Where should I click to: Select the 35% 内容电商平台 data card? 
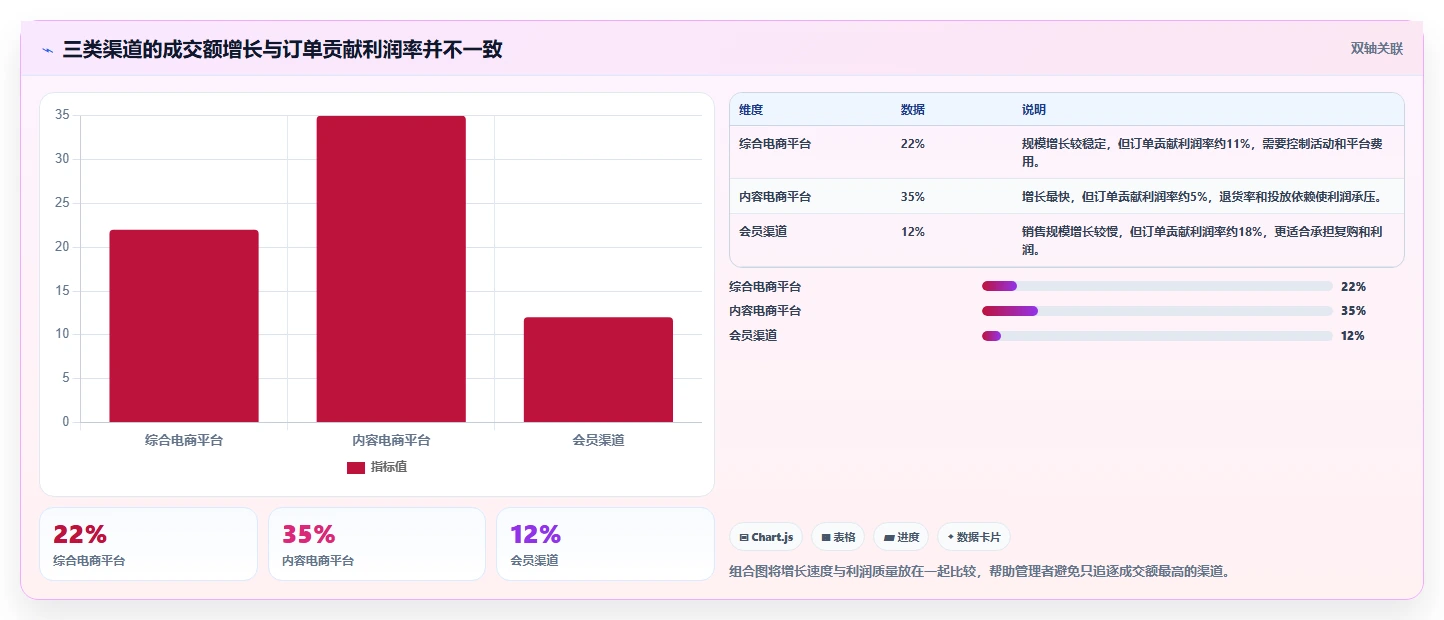tap(377, 544)
